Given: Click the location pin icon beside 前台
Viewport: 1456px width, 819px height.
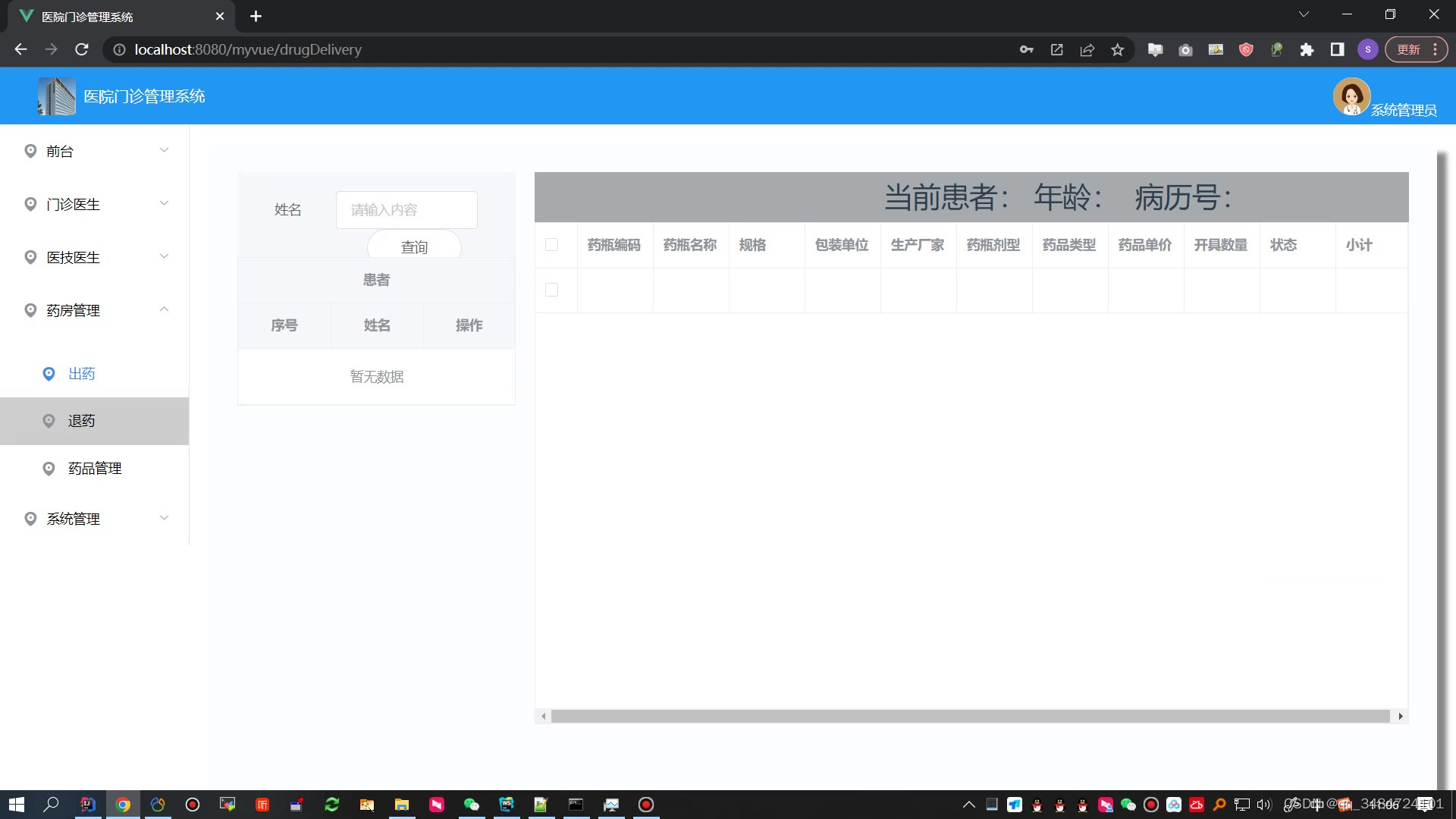Looking at the screenshot, I should click(30, 151).
